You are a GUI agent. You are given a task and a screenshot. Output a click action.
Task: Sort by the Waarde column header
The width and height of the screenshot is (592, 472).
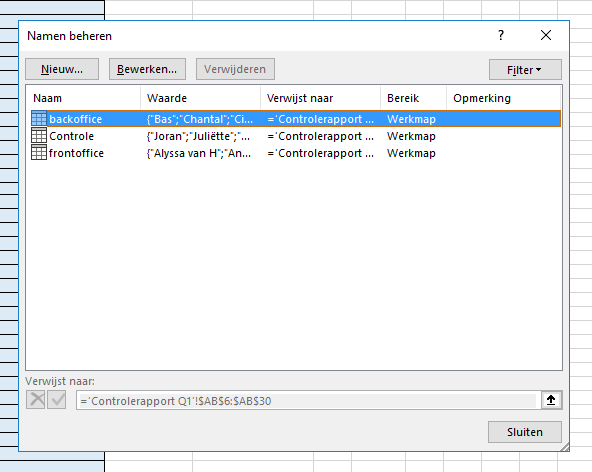tap(200, 98)
